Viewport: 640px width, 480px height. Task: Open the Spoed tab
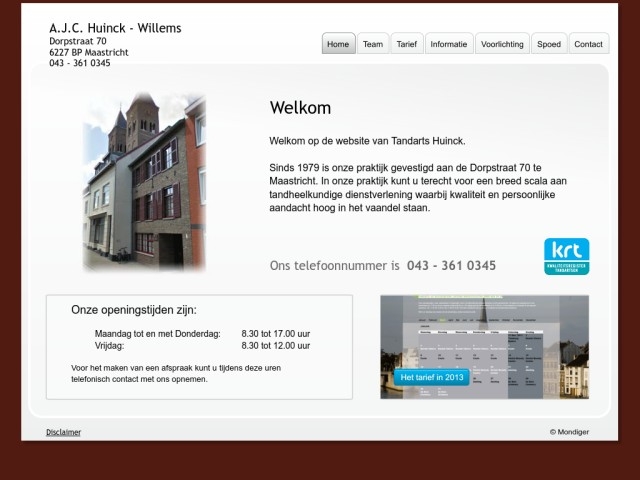(x=549, y=44)
